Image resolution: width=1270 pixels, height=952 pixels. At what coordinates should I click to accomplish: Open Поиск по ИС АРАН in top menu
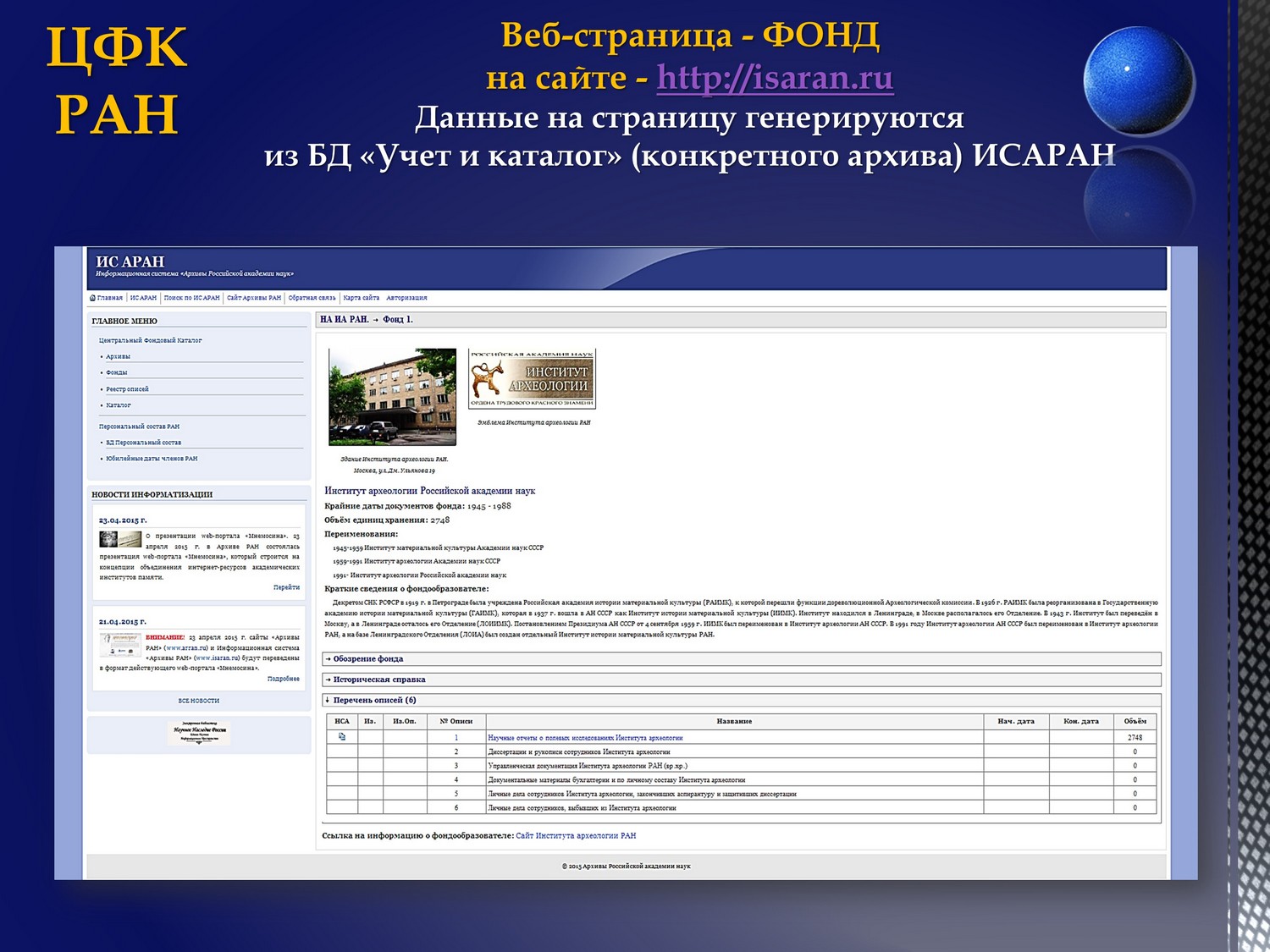(x=191, y=298)
